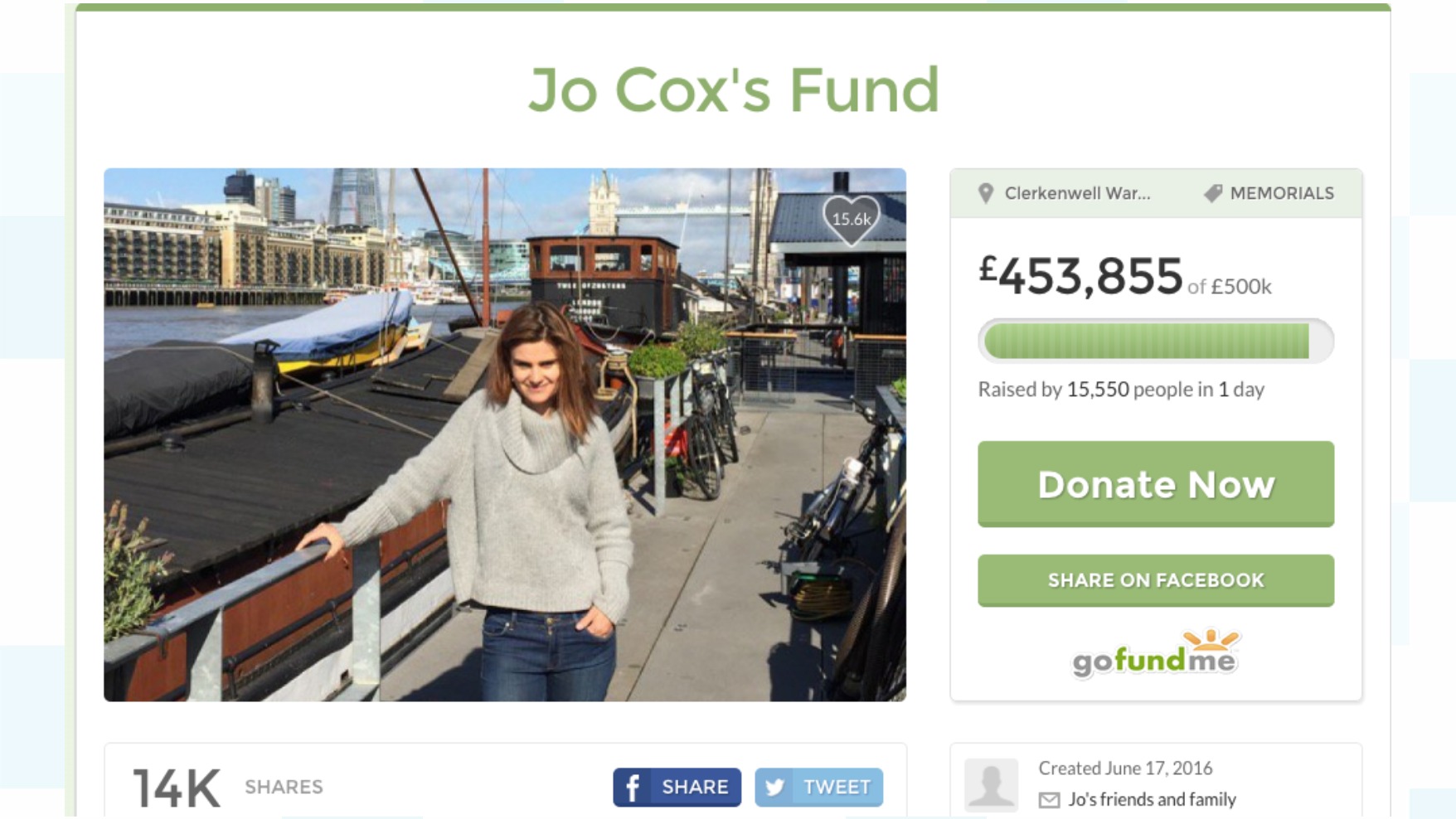Click the £453,855 raised amount
This screenshot has width=1456, height=819.
point(1080,276)
